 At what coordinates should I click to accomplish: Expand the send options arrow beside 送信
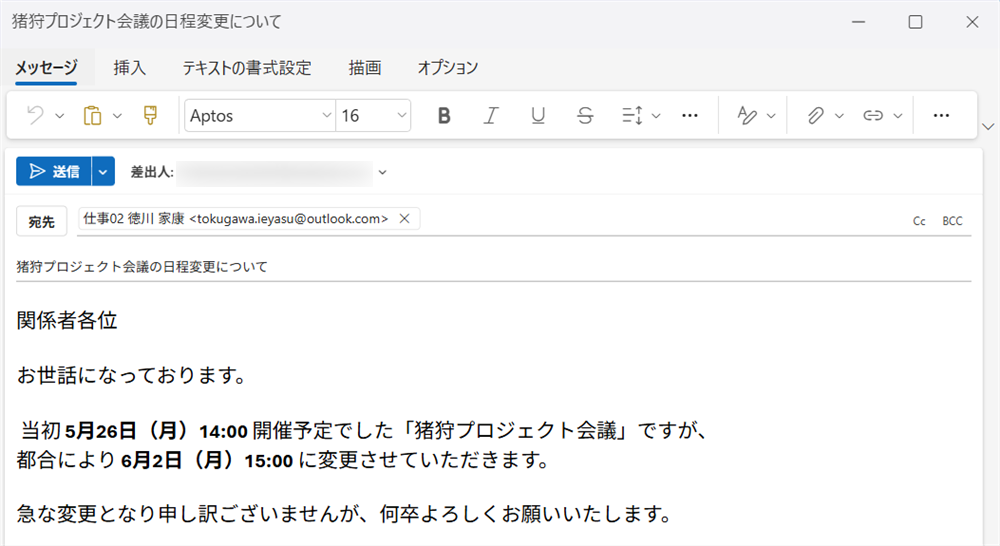pyautogui.click(x=103, y=172)
